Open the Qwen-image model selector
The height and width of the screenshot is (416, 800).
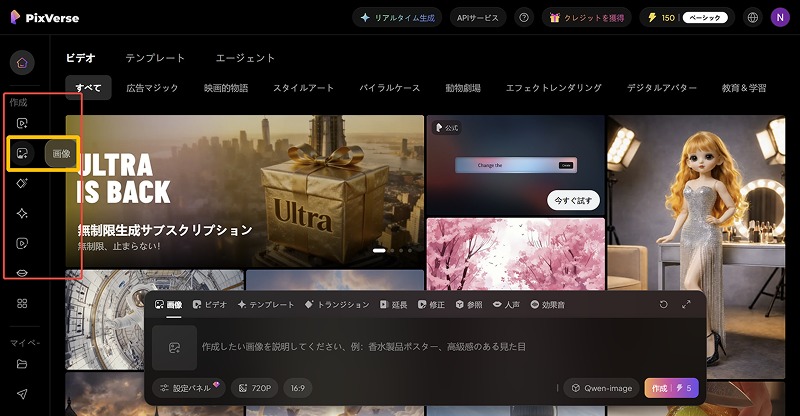[602, 388]
